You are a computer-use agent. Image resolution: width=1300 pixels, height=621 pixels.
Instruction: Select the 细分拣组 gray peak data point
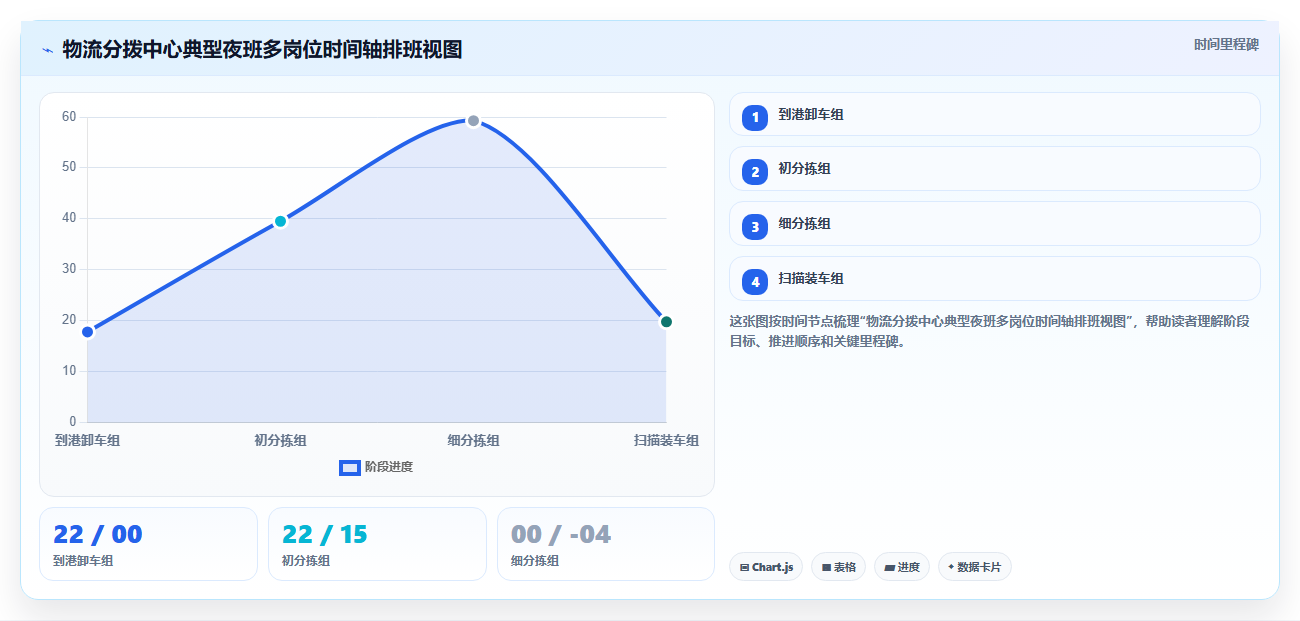click(474, 121)
